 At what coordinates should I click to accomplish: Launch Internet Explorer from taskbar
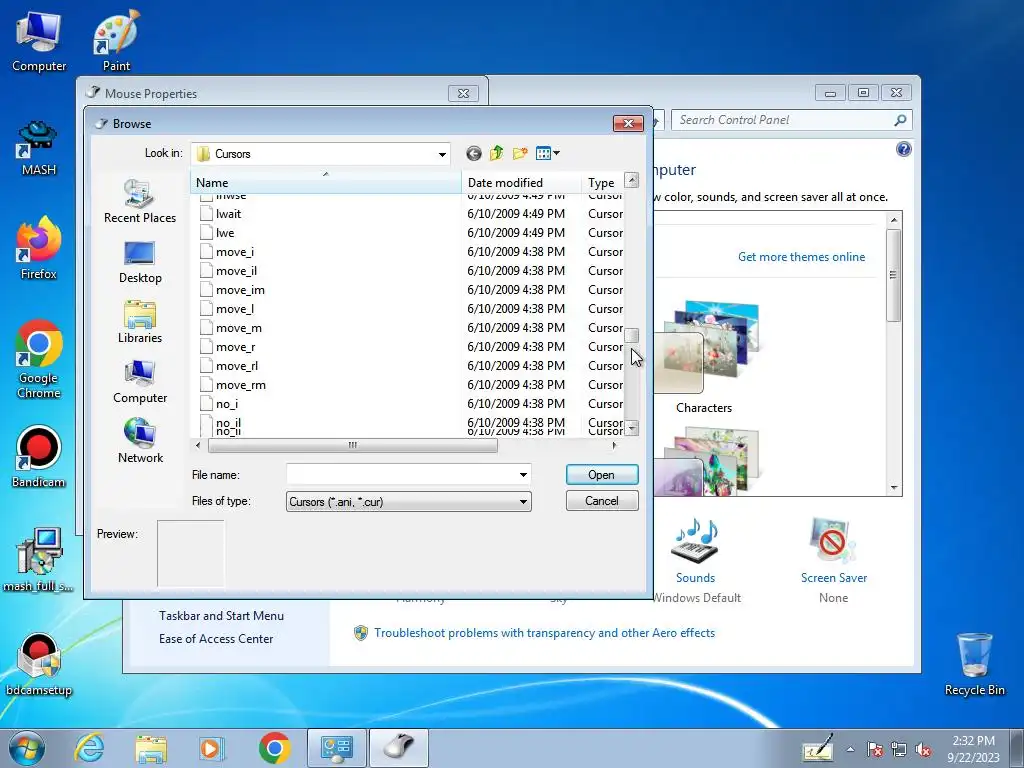click(x=89, y=748)
